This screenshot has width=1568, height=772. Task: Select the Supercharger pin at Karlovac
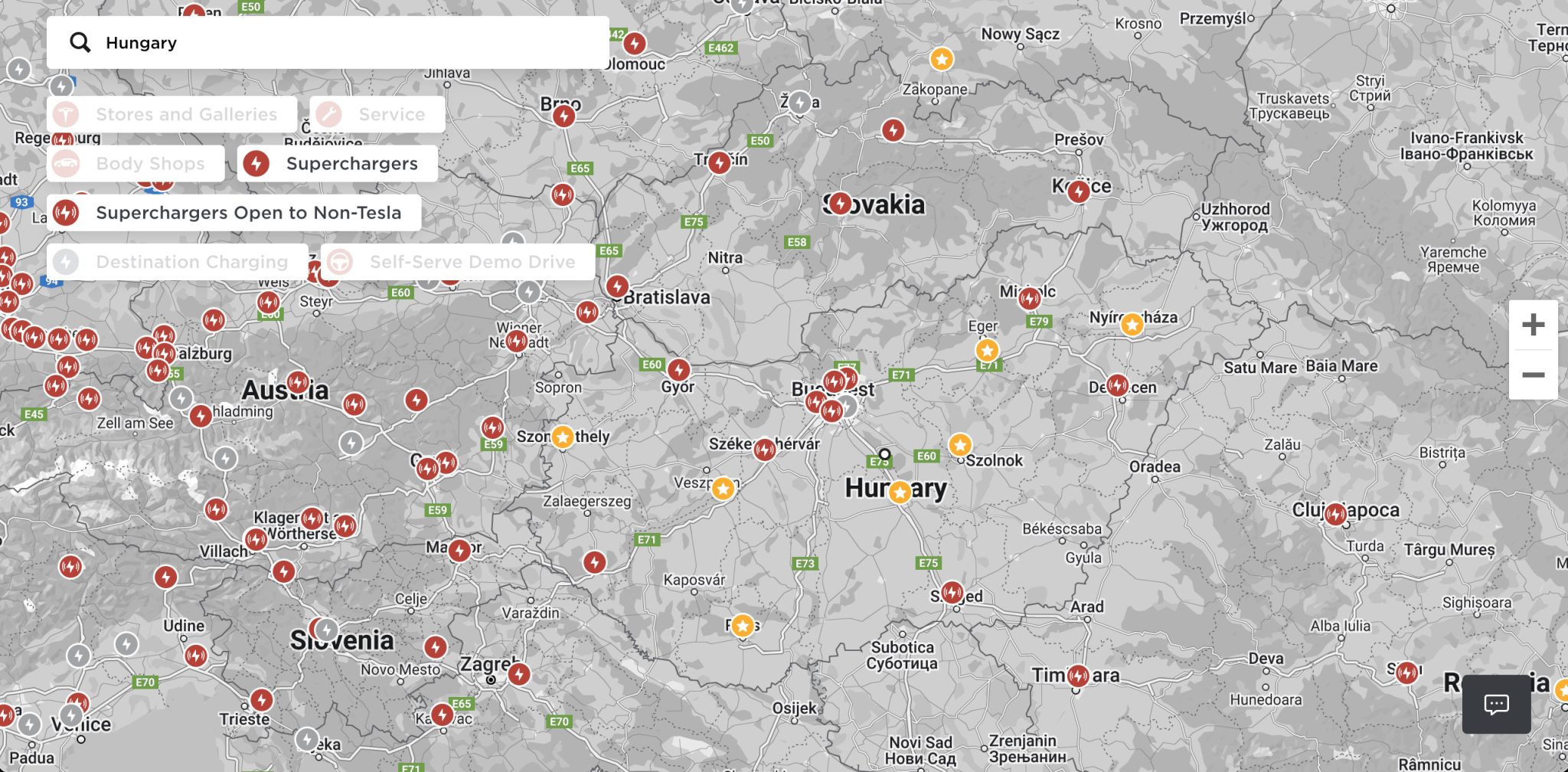coord(443,715)
